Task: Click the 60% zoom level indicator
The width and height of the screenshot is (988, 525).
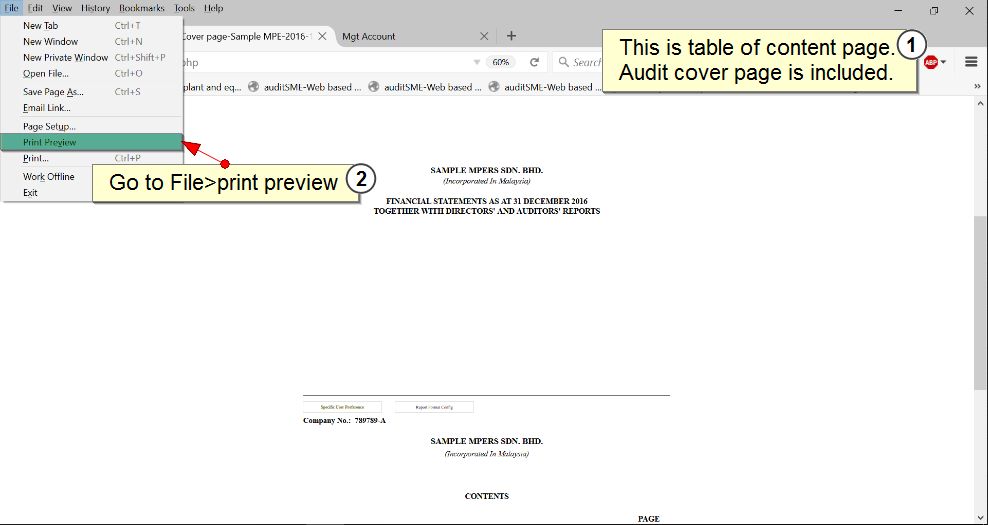Action: [501, 62]
